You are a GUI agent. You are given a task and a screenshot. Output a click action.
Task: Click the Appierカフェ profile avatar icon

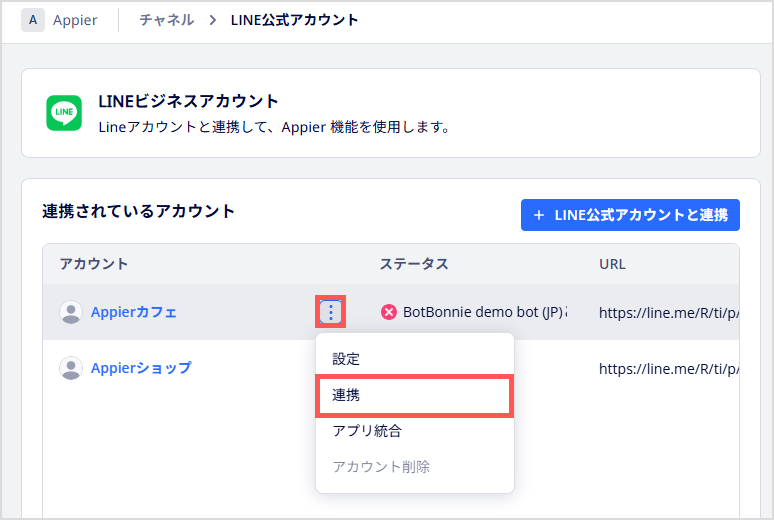coord(71,312)
